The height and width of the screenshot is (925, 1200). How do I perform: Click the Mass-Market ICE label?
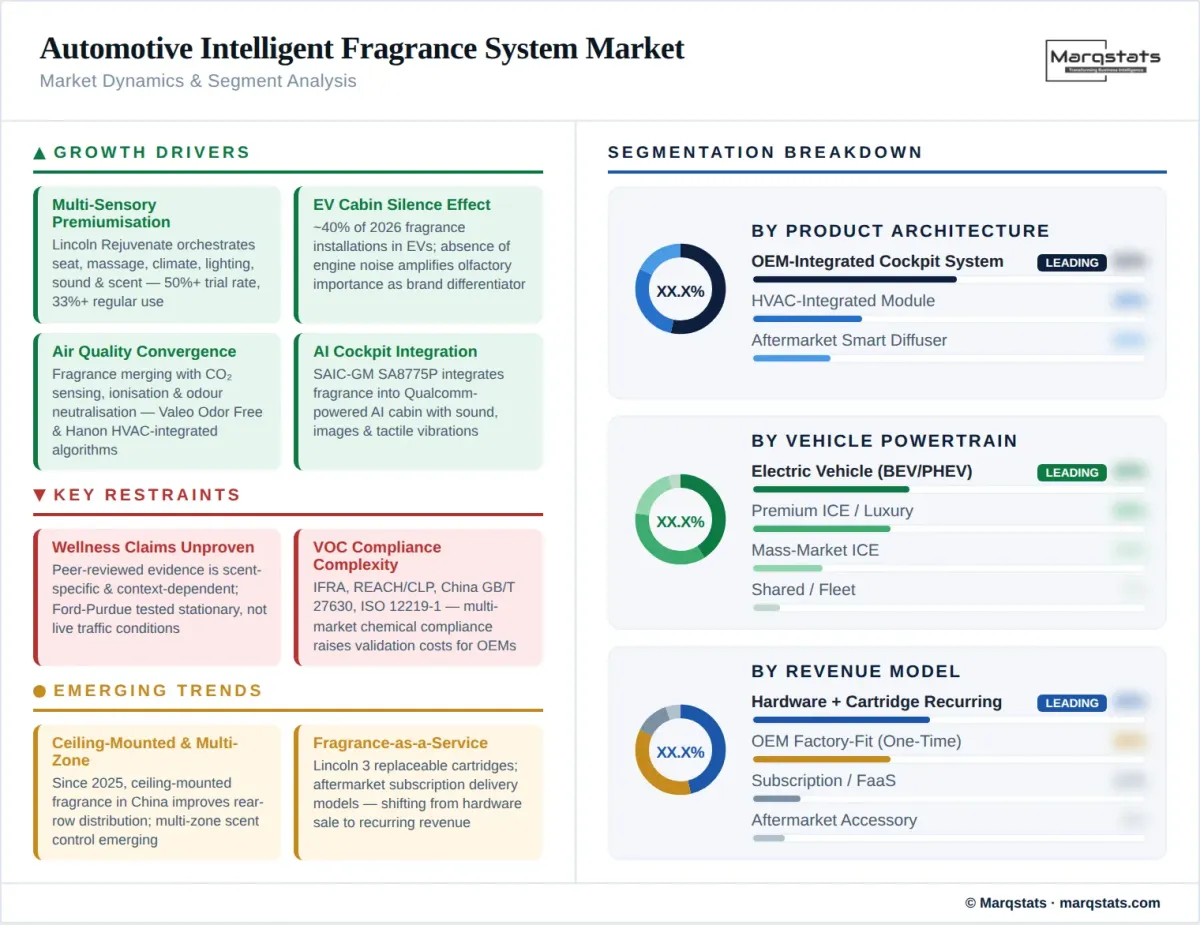(815, 550)
